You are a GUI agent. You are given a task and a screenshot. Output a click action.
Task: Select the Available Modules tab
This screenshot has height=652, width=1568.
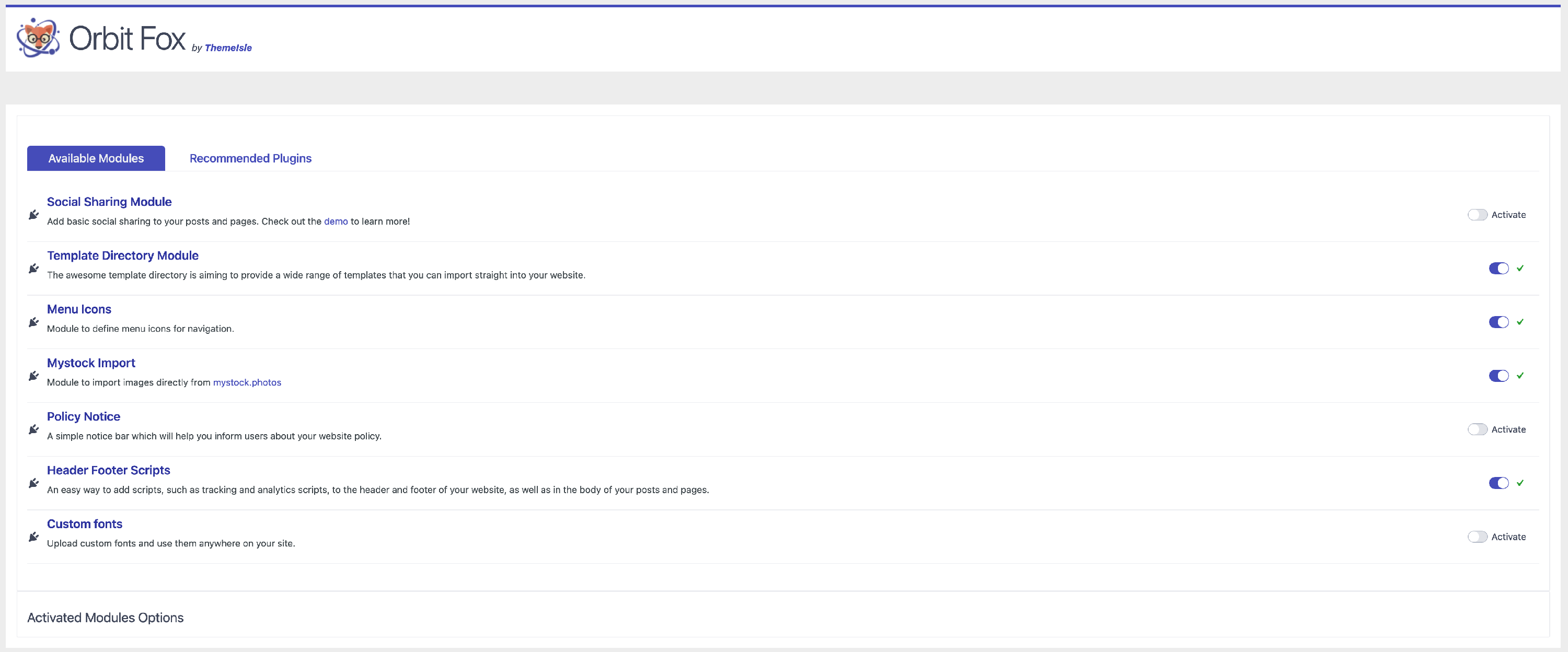96,158
